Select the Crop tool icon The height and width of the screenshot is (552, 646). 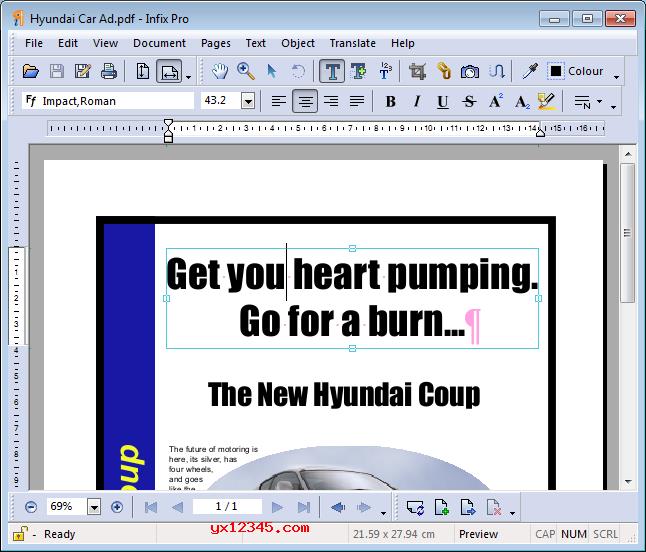(x=417, y=72)
